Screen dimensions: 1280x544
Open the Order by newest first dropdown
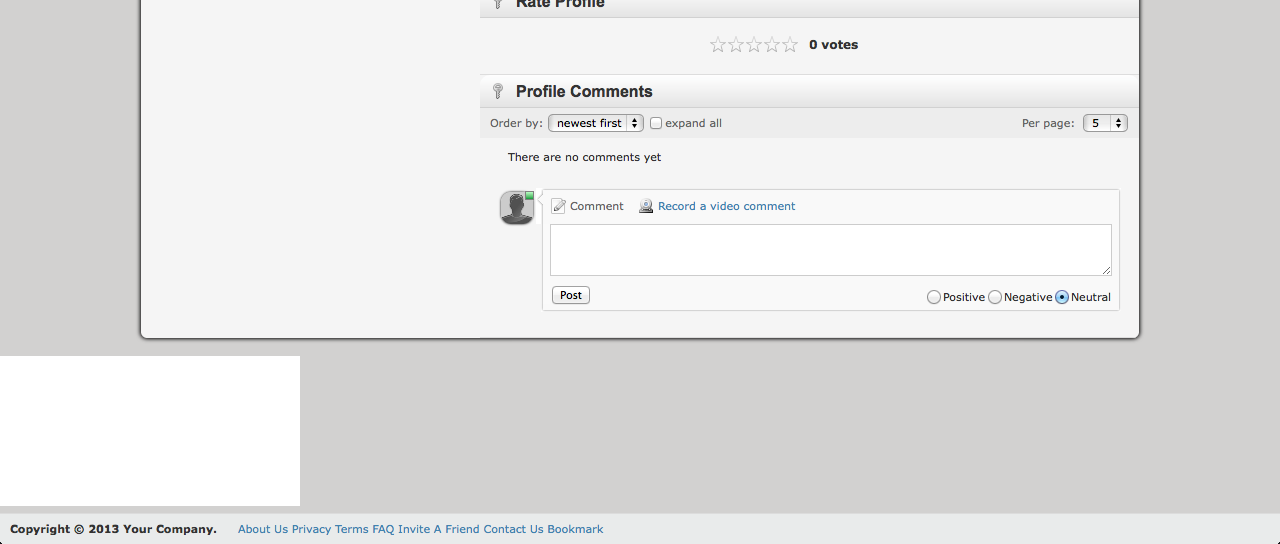coord(596,124)
